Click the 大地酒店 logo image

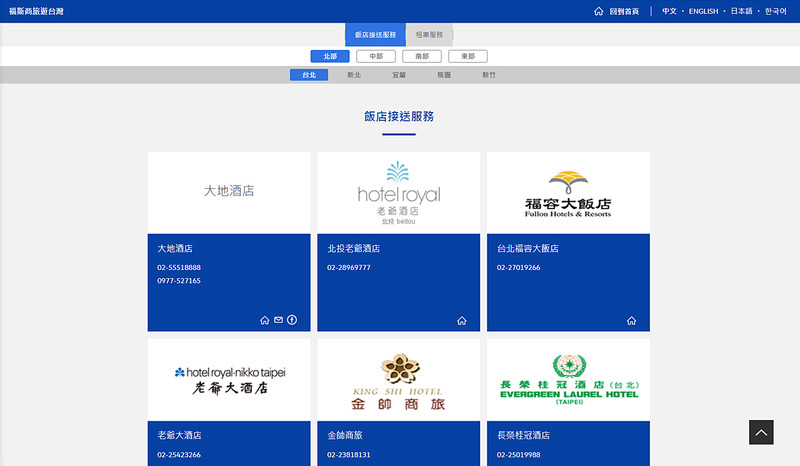(229, 192)
